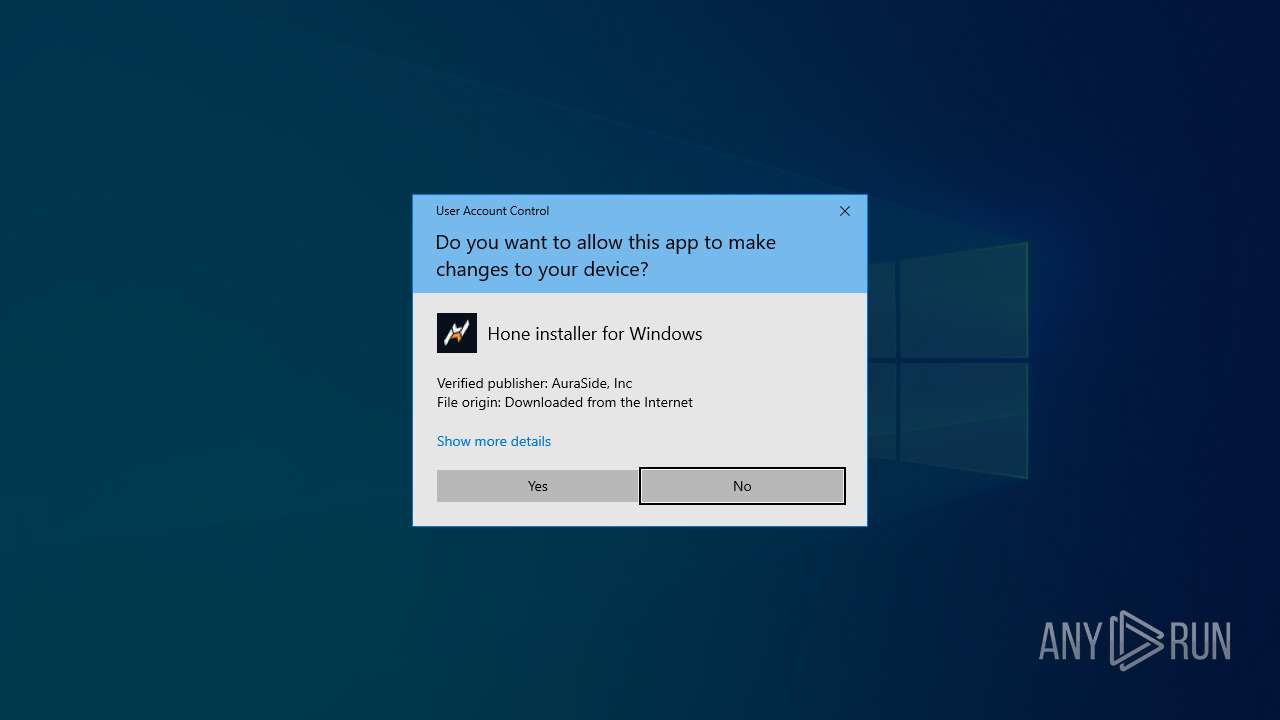The height and width of the screenshot is (720, 1280).
Task: Expand the Show more details link
Action: point(494,441)
